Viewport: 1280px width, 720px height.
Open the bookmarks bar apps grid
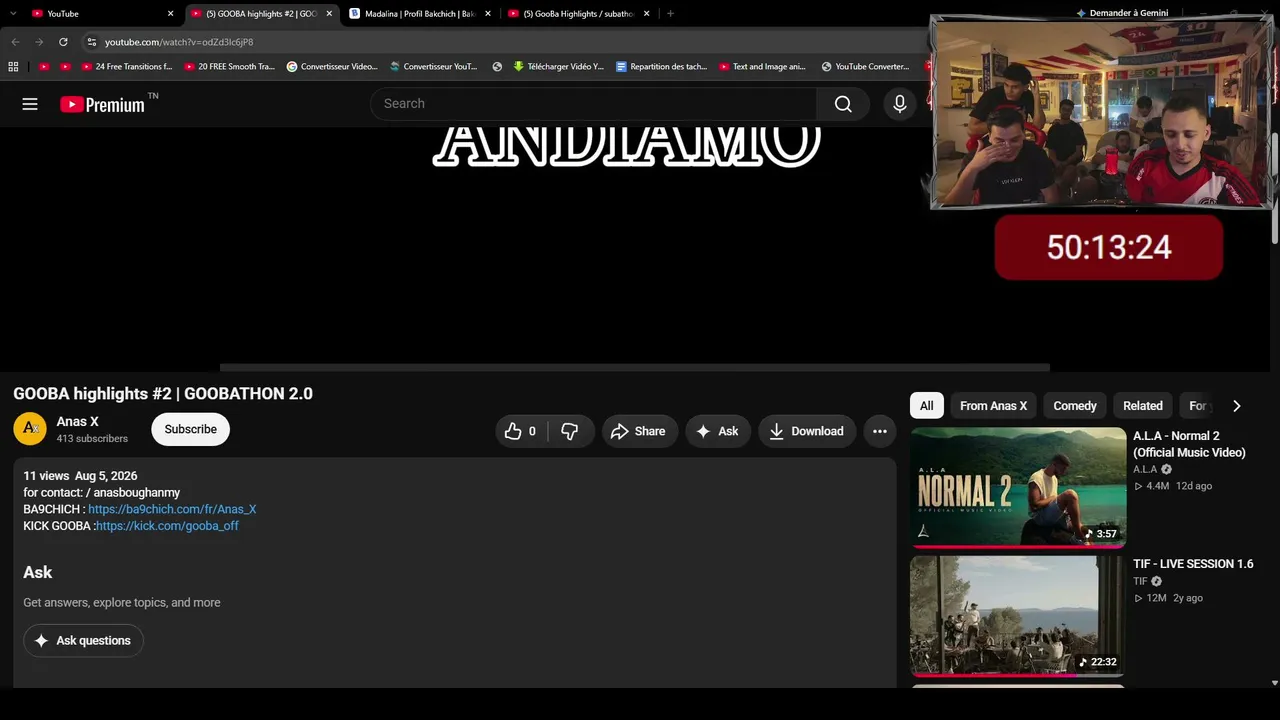click(x=13, y=67)
